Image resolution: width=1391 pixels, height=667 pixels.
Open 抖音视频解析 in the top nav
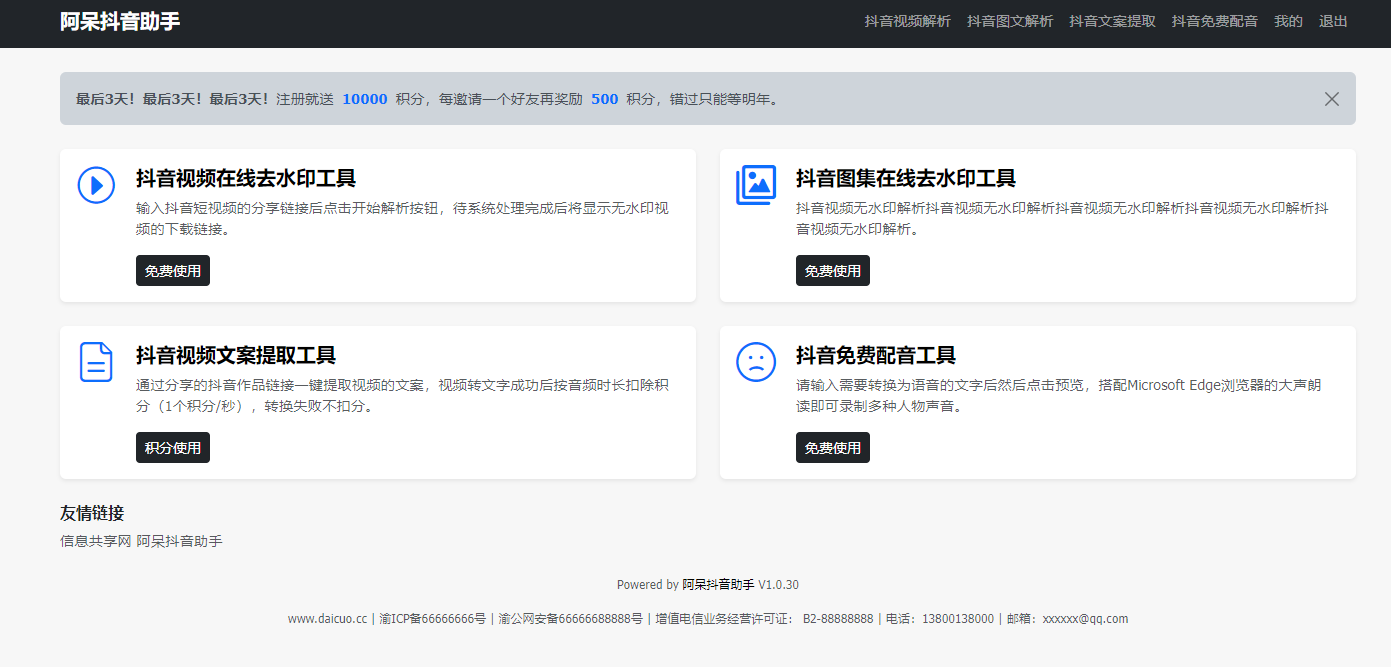908,21
